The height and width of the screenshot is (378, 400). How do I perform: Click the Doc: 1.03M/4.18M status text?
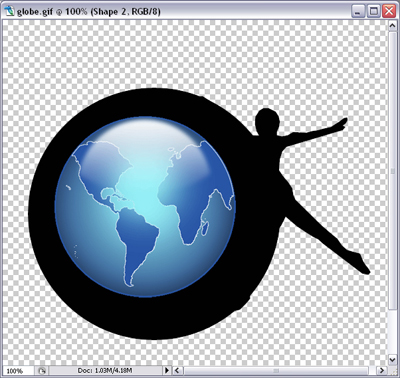pos(105,370)
